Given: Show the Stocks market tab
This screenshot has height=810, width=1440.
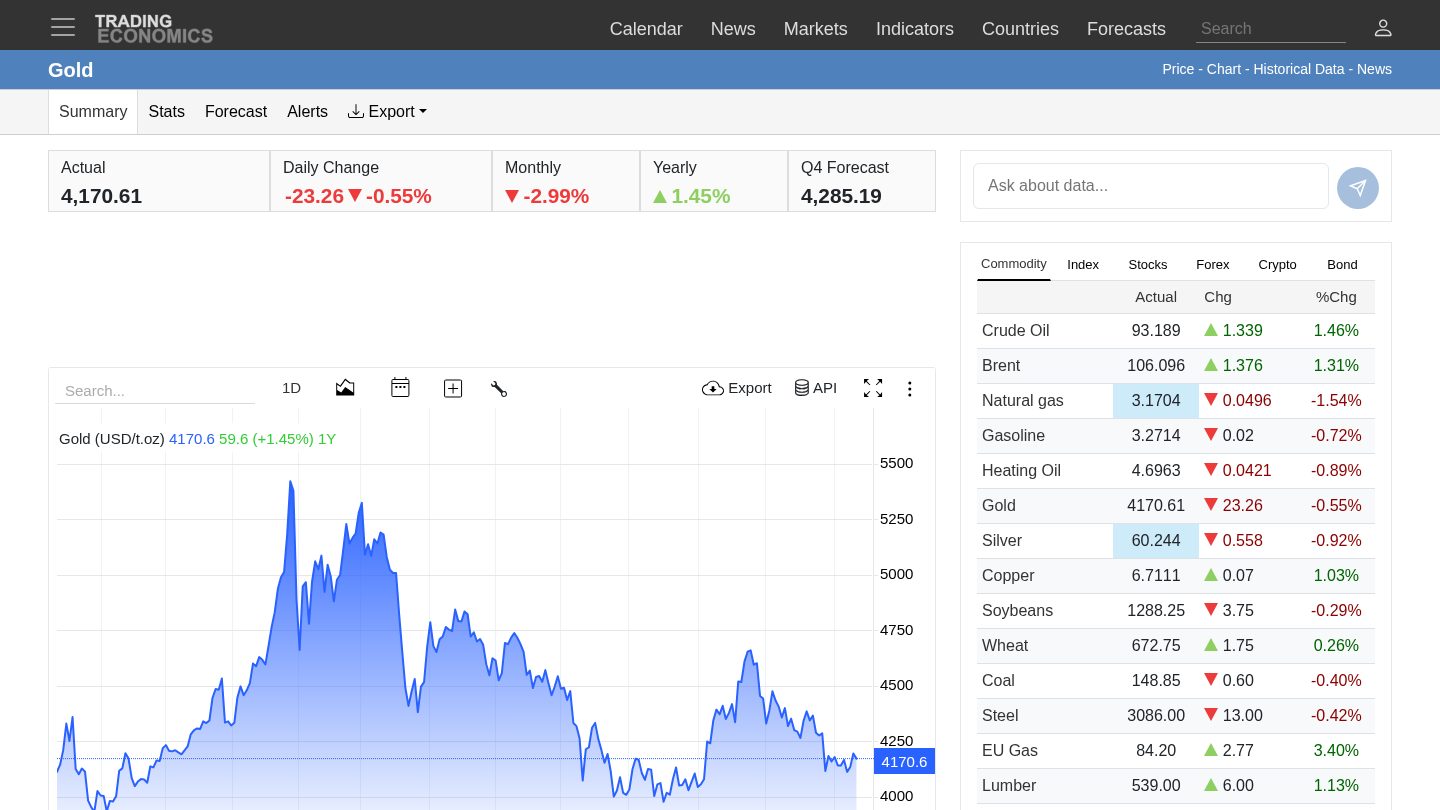Looking at the screenshot, I should click(1148, 264).
